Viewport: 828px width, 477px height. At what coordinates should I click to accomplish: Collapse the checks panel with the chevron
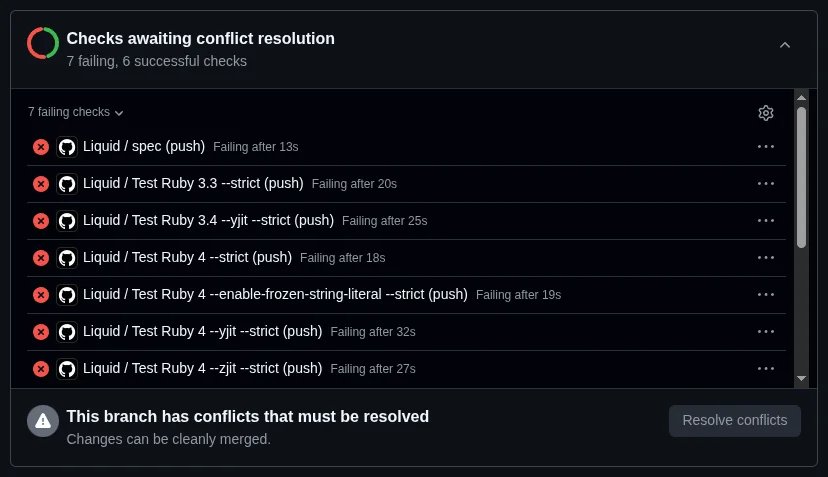pyautogui.click(x=785, y=45)
